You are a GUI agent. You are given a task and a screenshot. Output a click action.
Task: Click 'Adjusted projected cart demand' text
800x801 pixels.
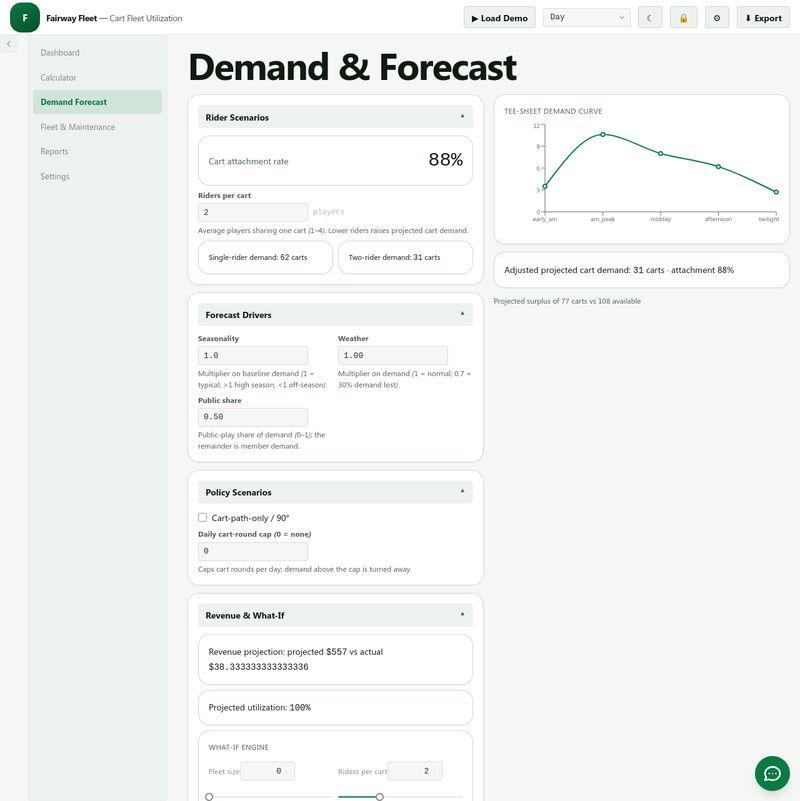[619, 270]
